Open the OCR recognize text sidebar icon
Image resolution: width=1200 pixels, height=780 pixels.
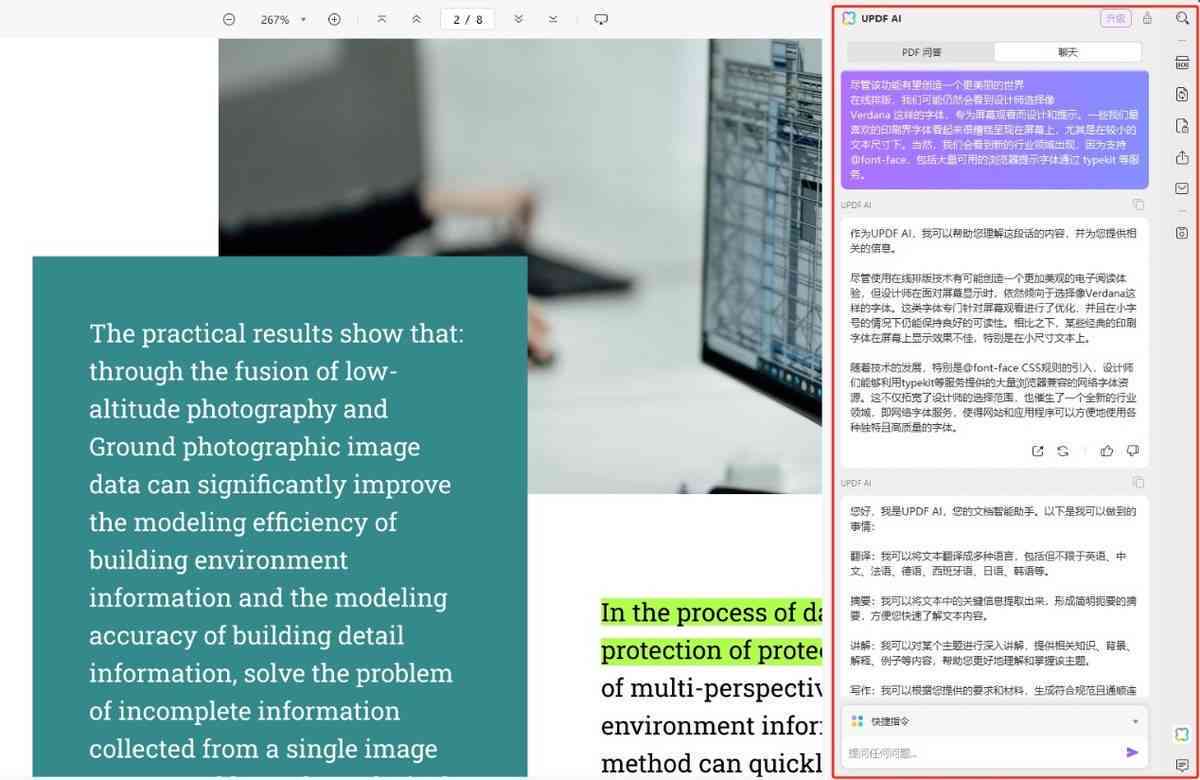[x=1182, y=63]
